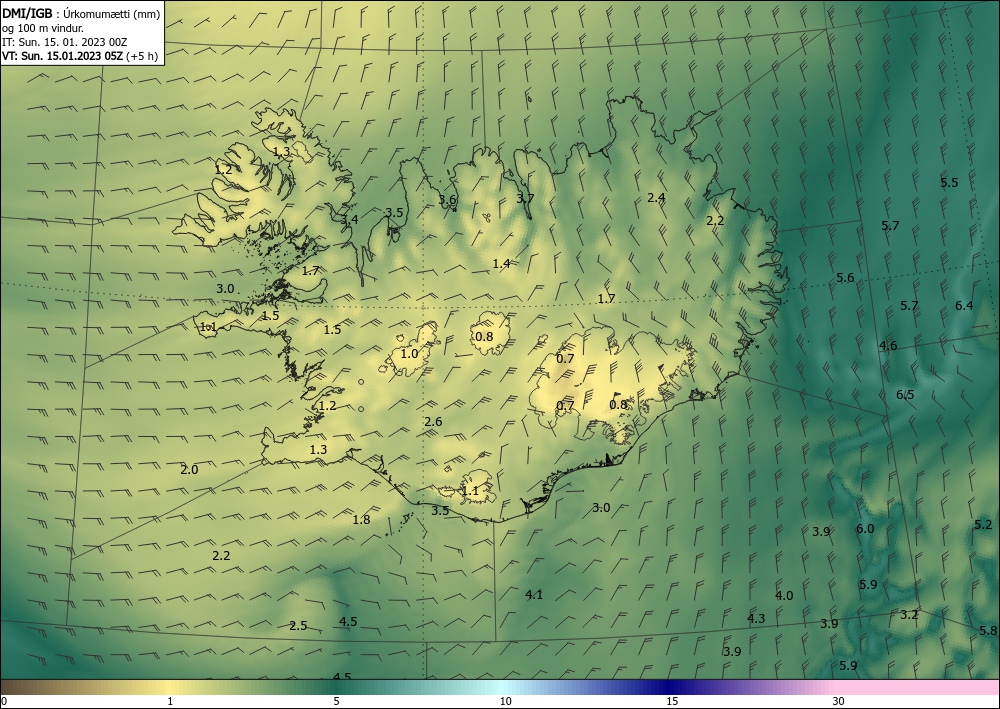Select the 4.3 value
This screenshot has height=709, width=1000.
[x=756, y=618]
